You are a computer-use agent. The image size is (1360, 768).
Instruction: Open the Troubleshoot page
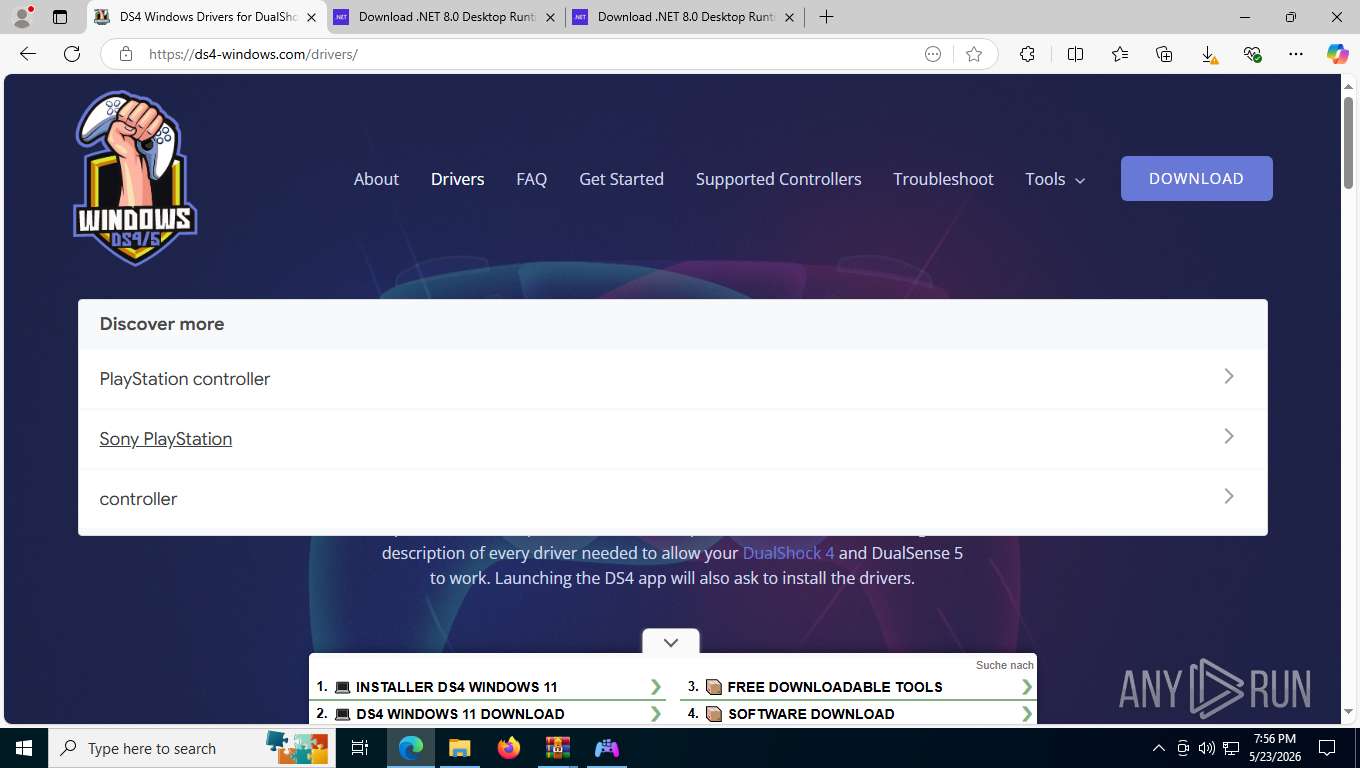(x=943, y=179)
